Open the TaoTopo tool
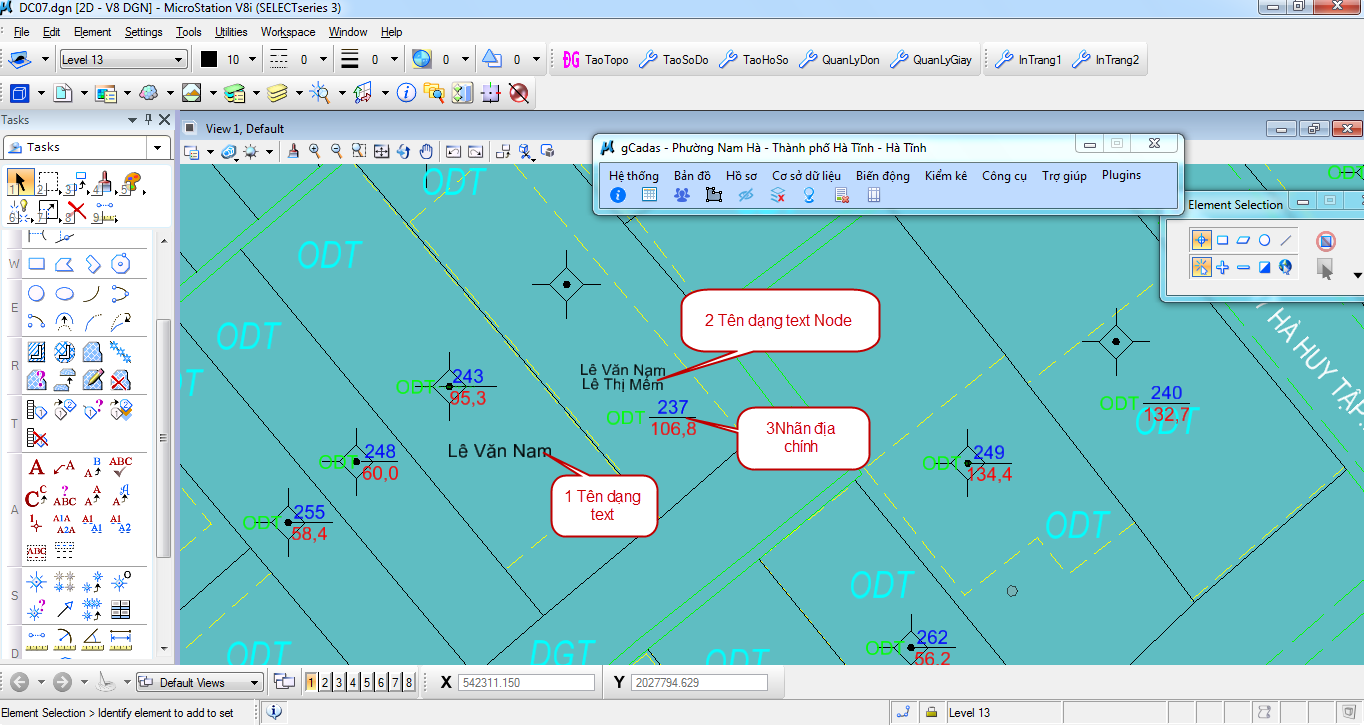This screenshot has height=725, width=1364. click(x=596, y=60)
